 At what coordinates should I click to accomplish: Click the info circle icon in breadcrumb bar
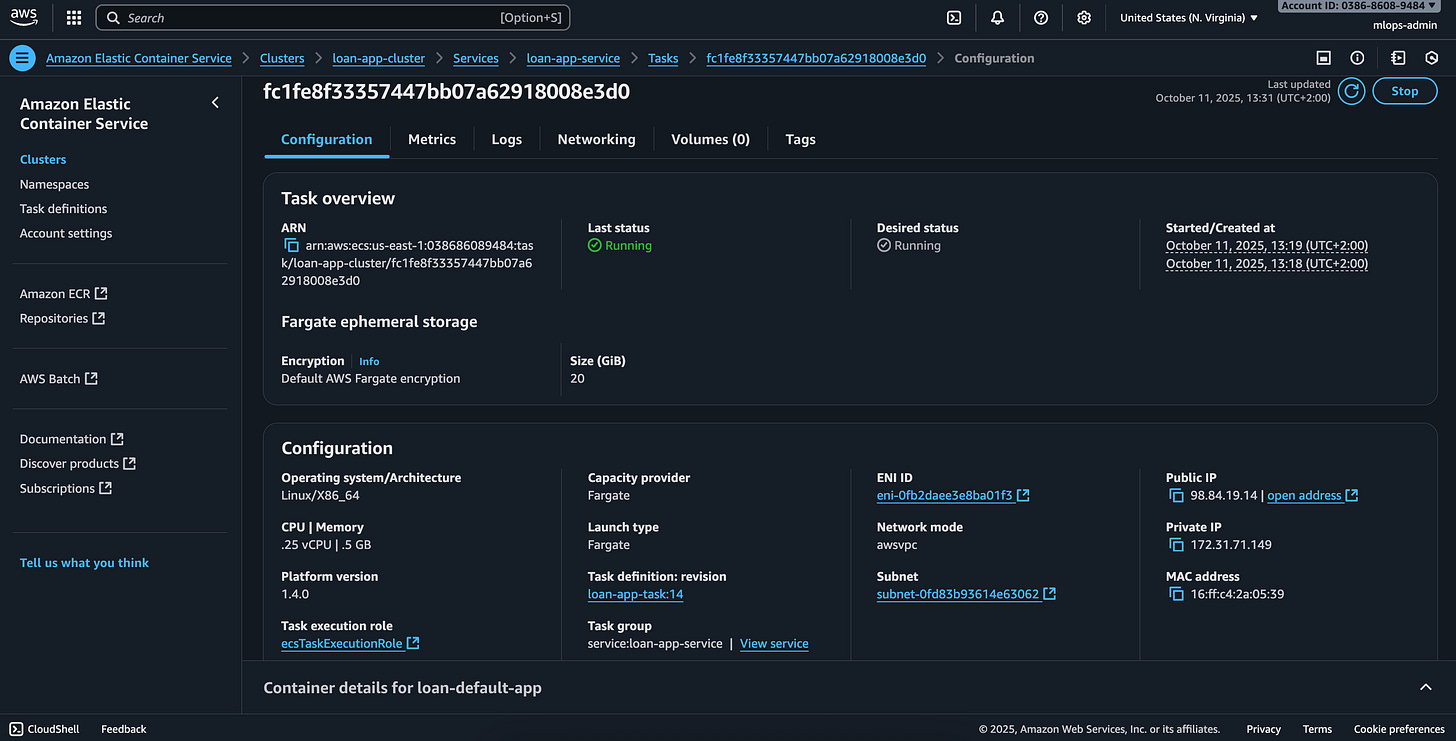(1357, 58)
